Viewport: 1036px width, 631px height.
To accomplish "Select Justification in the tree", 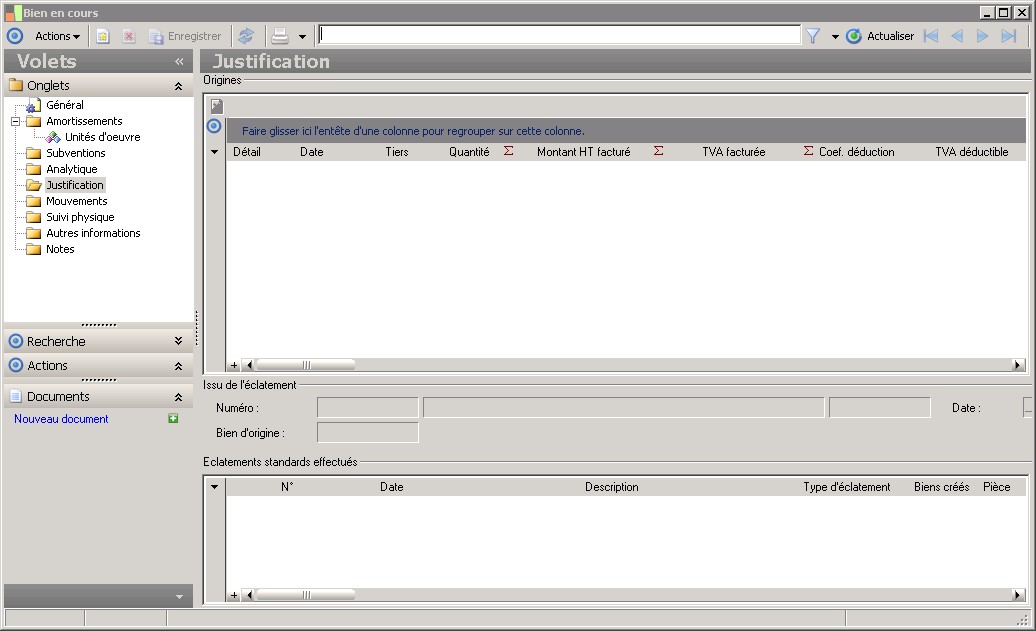I will click(x=75, y=185).
